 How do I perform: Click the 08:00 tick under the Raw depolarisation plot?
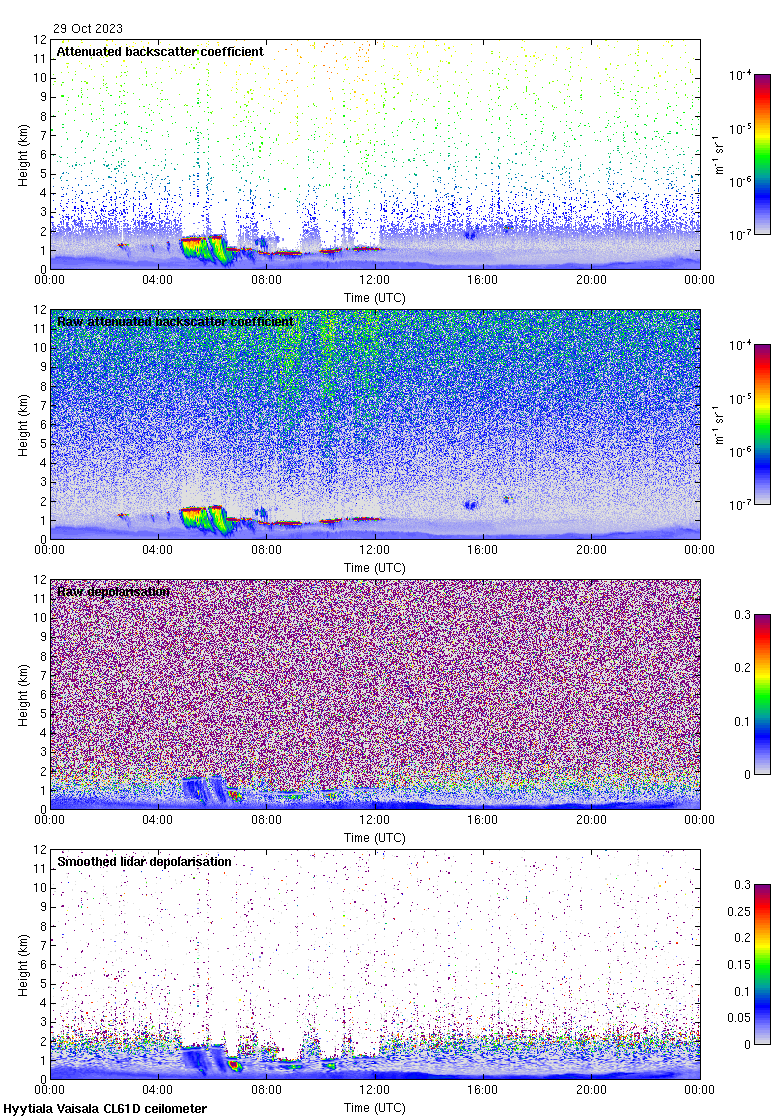266,820
